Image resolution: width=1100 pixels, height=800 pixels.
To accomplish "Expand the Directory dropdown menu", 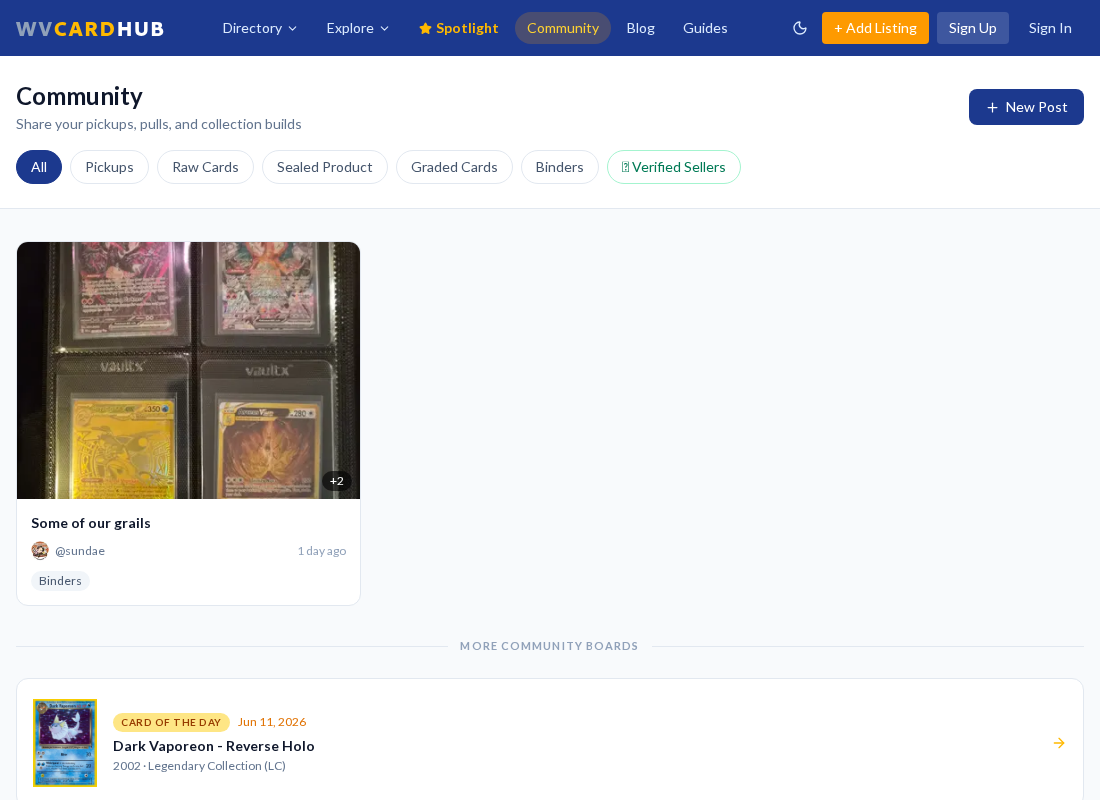I will coord(260,28).
